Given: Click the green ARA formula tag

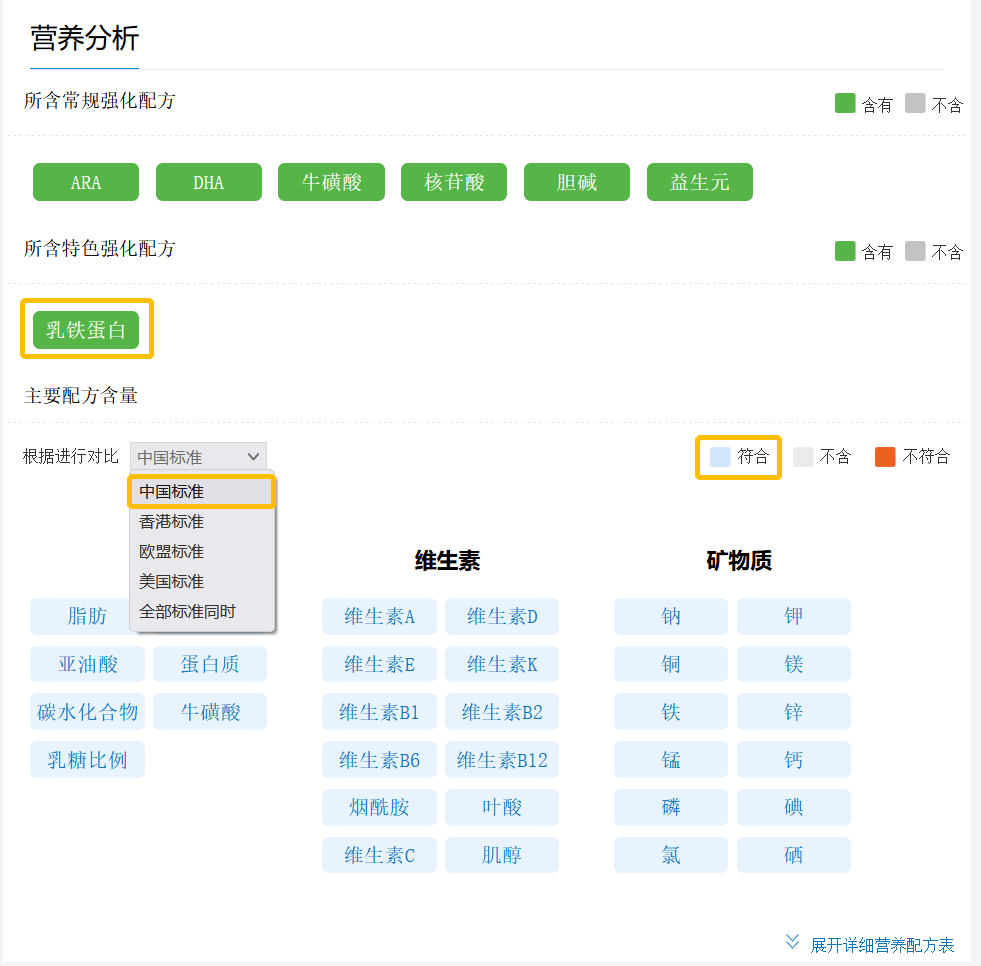Looking at the screenshot, I should [86, 183].
